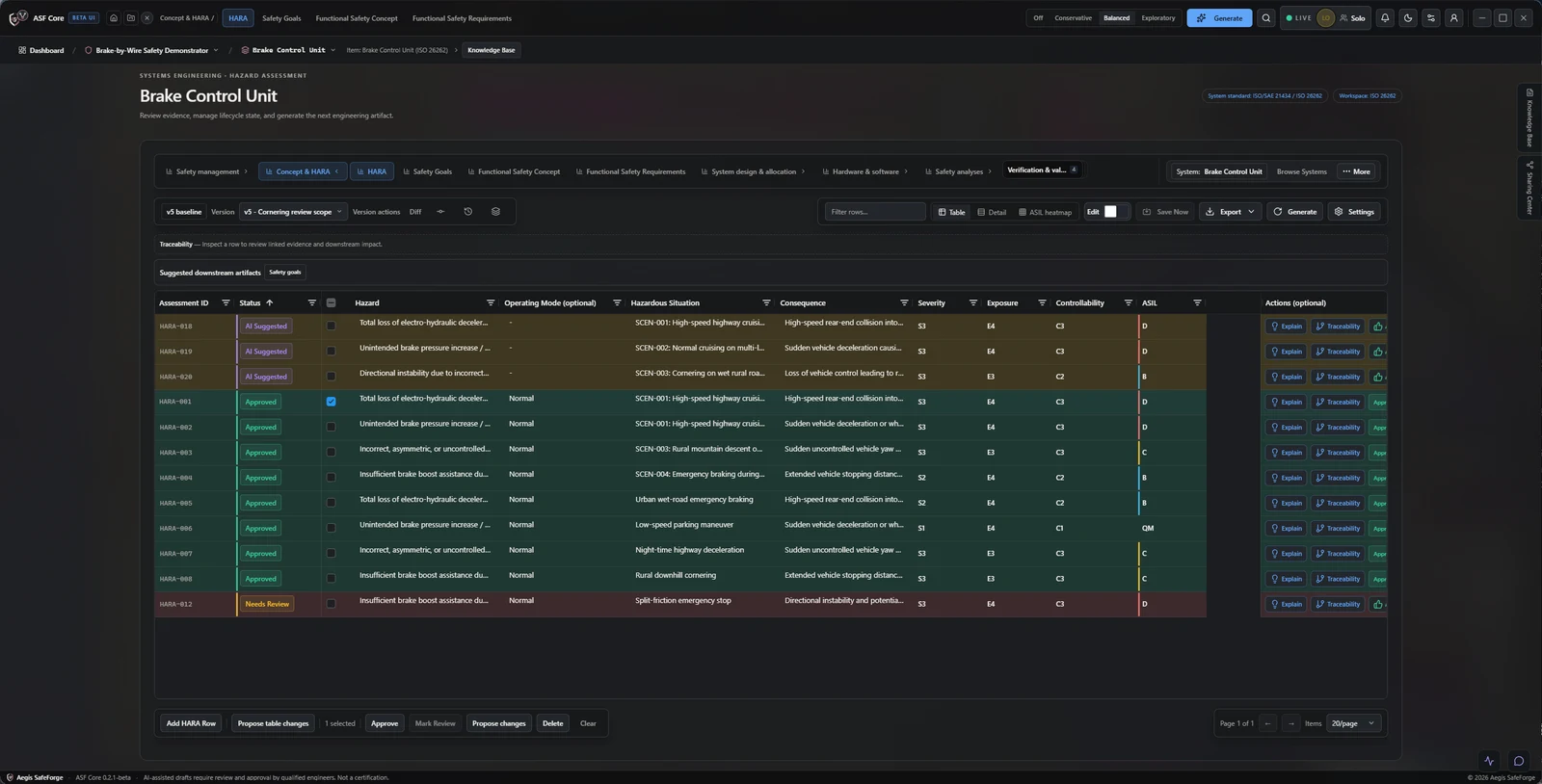This screenshot has width=1542, height=784.
Task: Click the Approve button in the bottom bar
Action: (385, 723)
